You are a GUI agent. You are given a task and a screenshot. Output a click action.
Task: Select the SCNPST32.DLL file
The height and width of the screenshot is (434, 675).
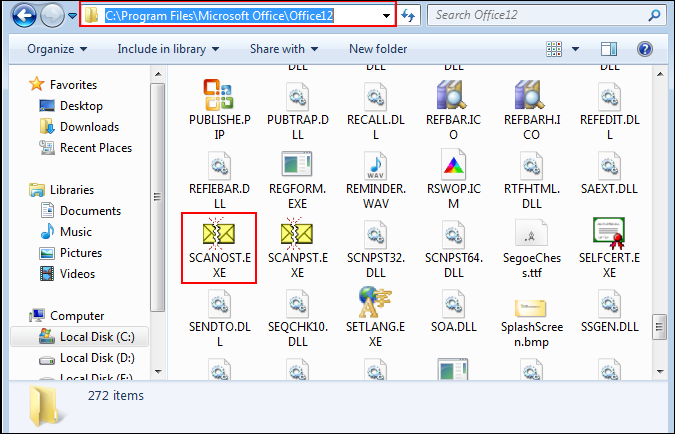376,248
